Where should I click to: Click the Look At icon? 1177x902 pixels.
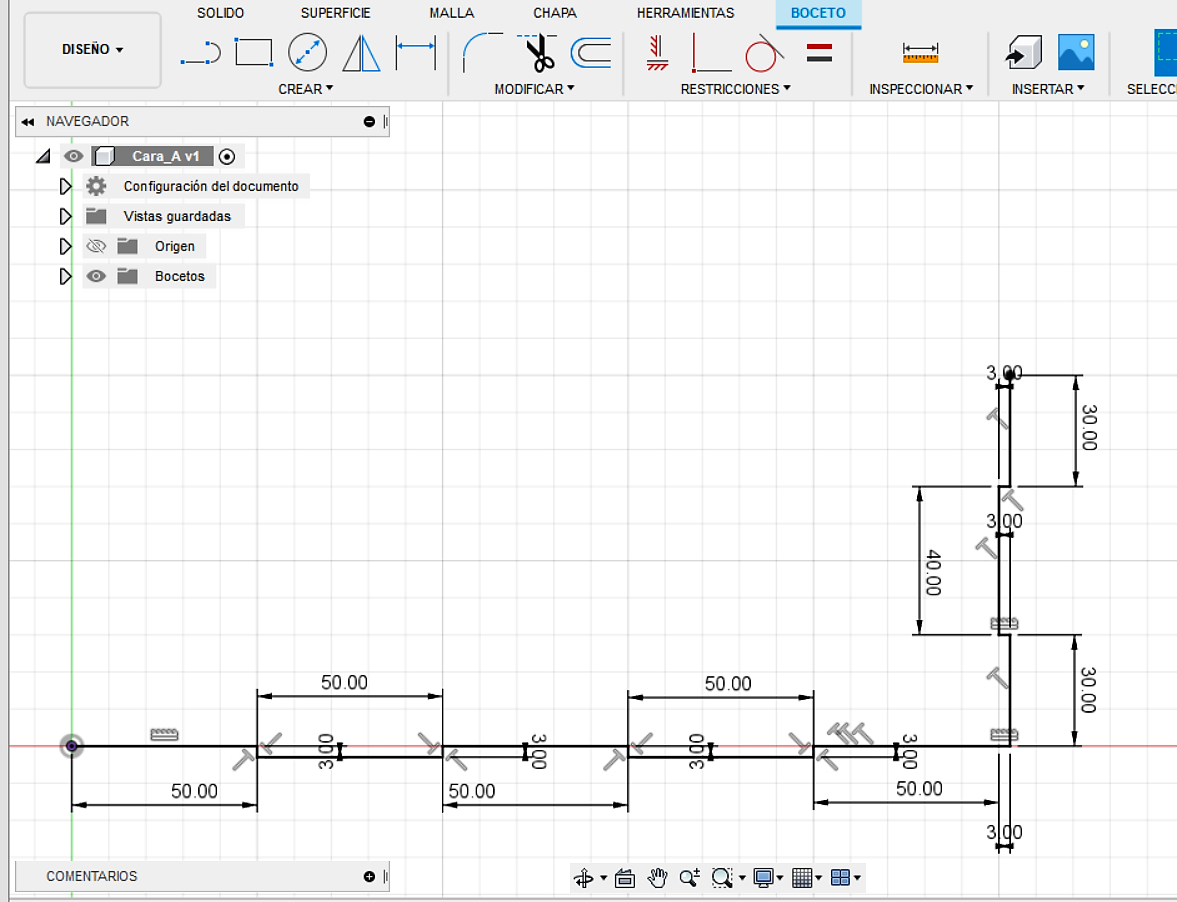click(625, 877)
